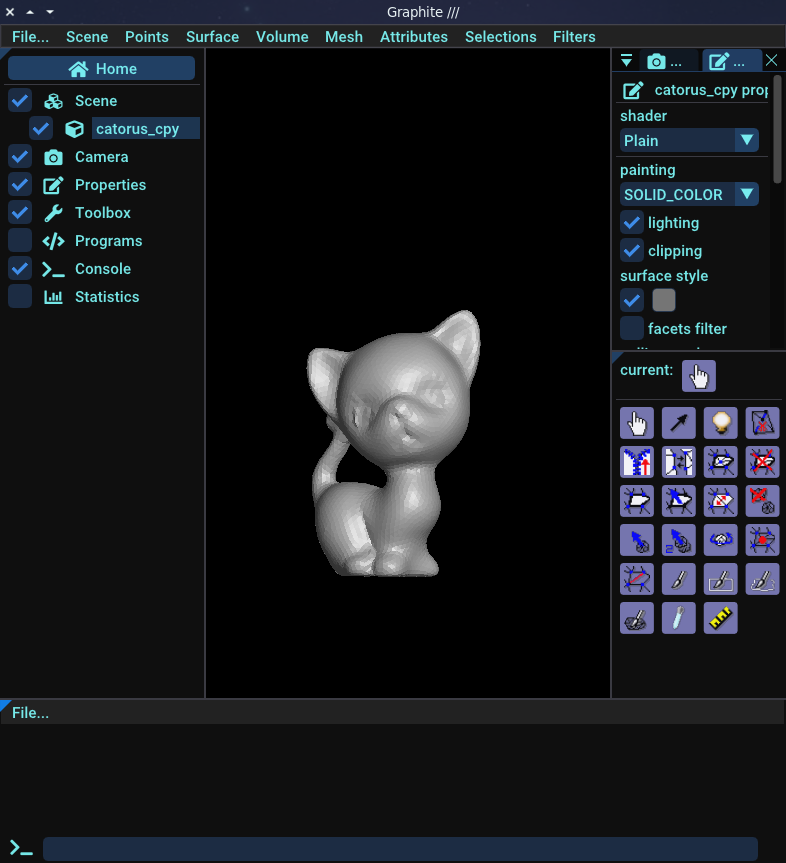
Task: Select the paintbrush on connected component tool
Action: (x=637, y=619)
